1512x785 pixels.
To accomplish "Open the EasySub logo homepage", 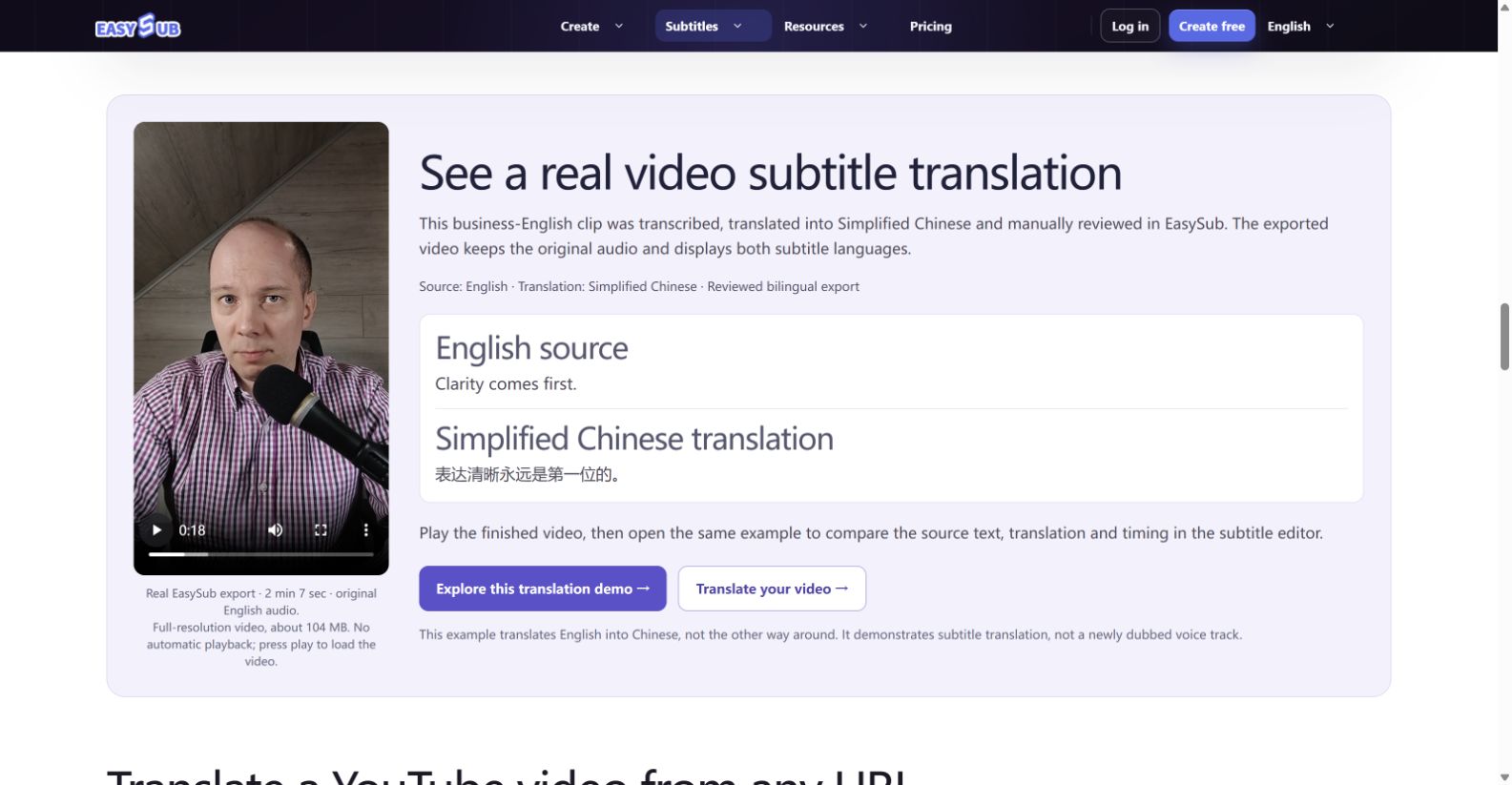I will click(137, 26).
